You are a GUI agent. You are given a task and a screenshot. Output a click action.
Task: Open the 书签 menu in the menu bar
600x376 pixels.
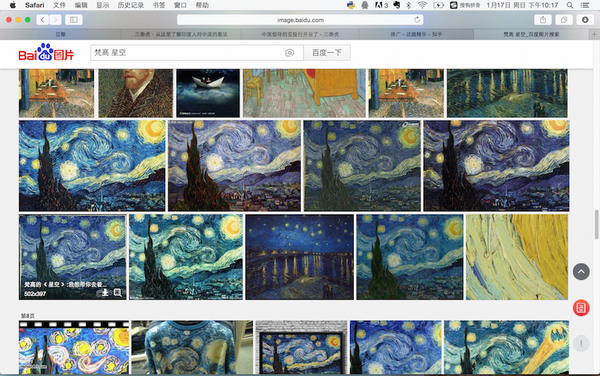(x=159, y=5)
